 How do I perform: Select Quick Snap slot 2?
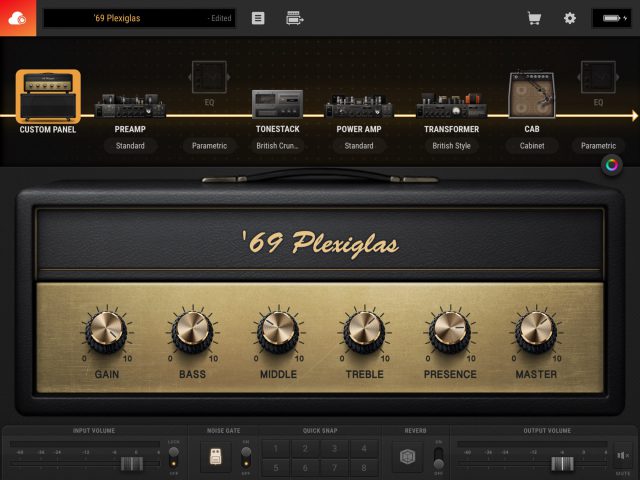(305, 449)
